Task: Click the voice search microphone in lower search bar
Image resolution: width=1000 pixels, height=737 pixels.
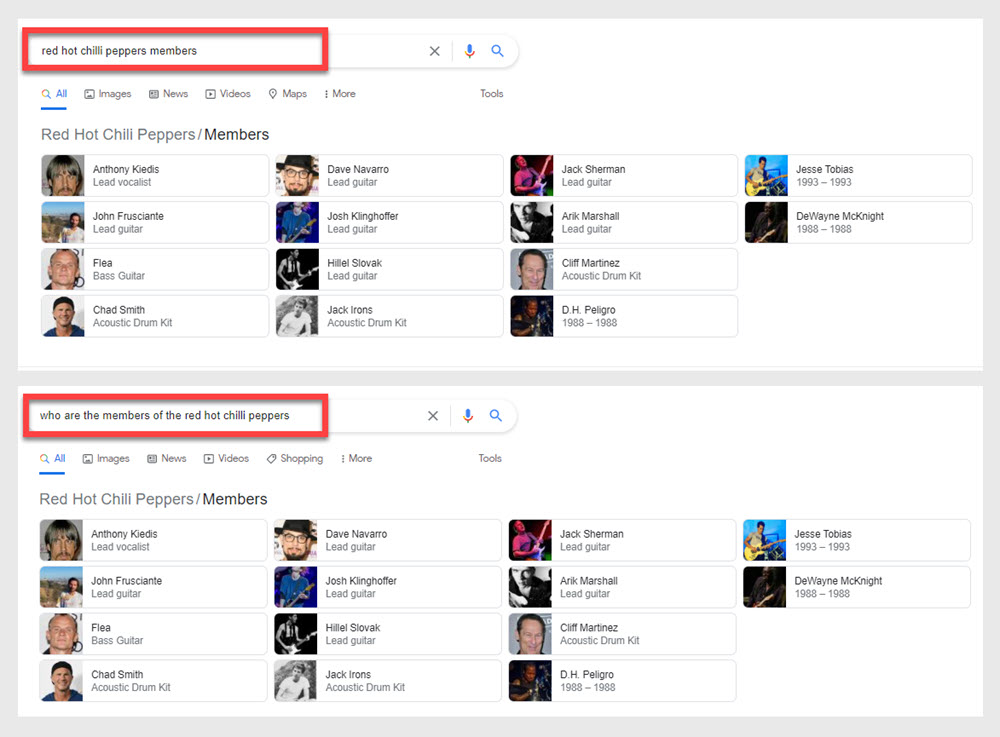Action: tap(468, 415)
